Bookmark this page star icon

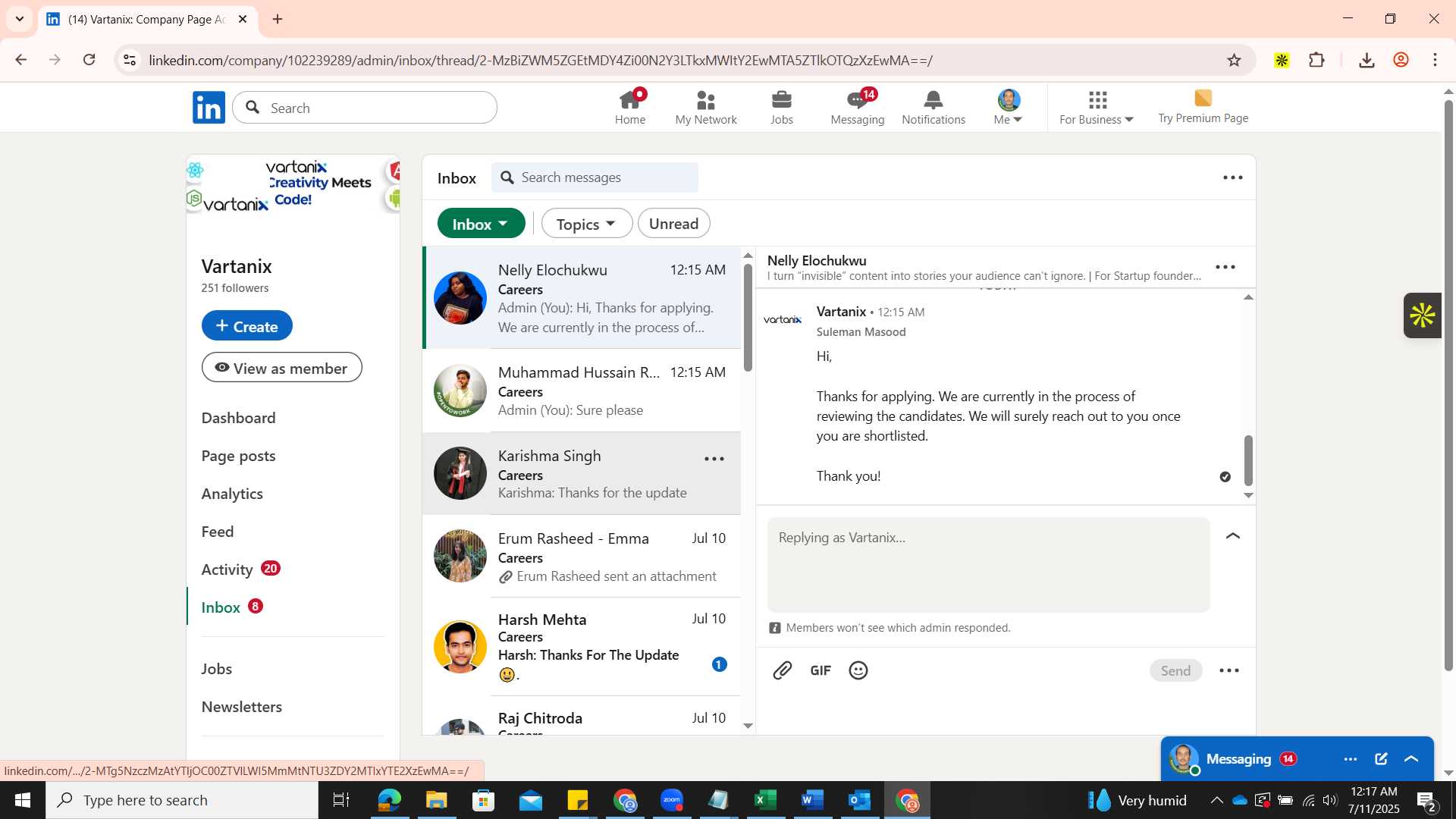pos(1234,60)
